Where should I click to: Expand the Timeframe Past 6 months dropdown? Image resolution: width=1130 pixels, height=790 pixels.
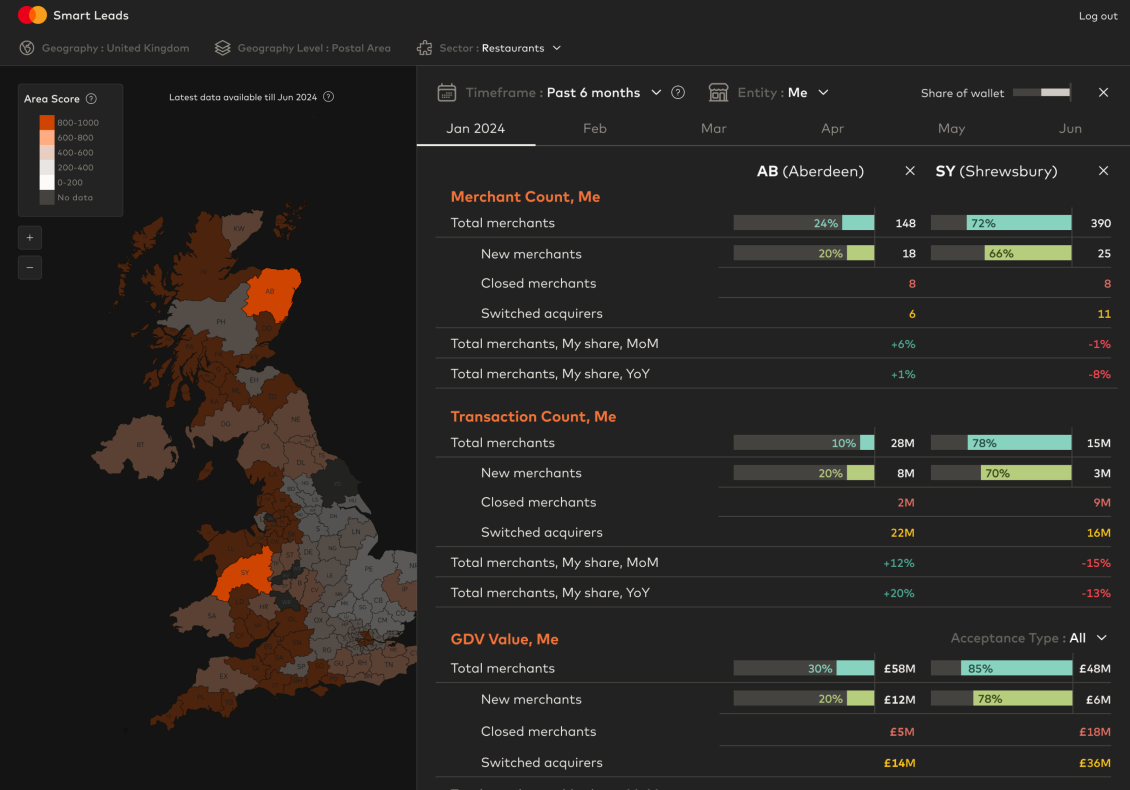[x=656, y=92]
